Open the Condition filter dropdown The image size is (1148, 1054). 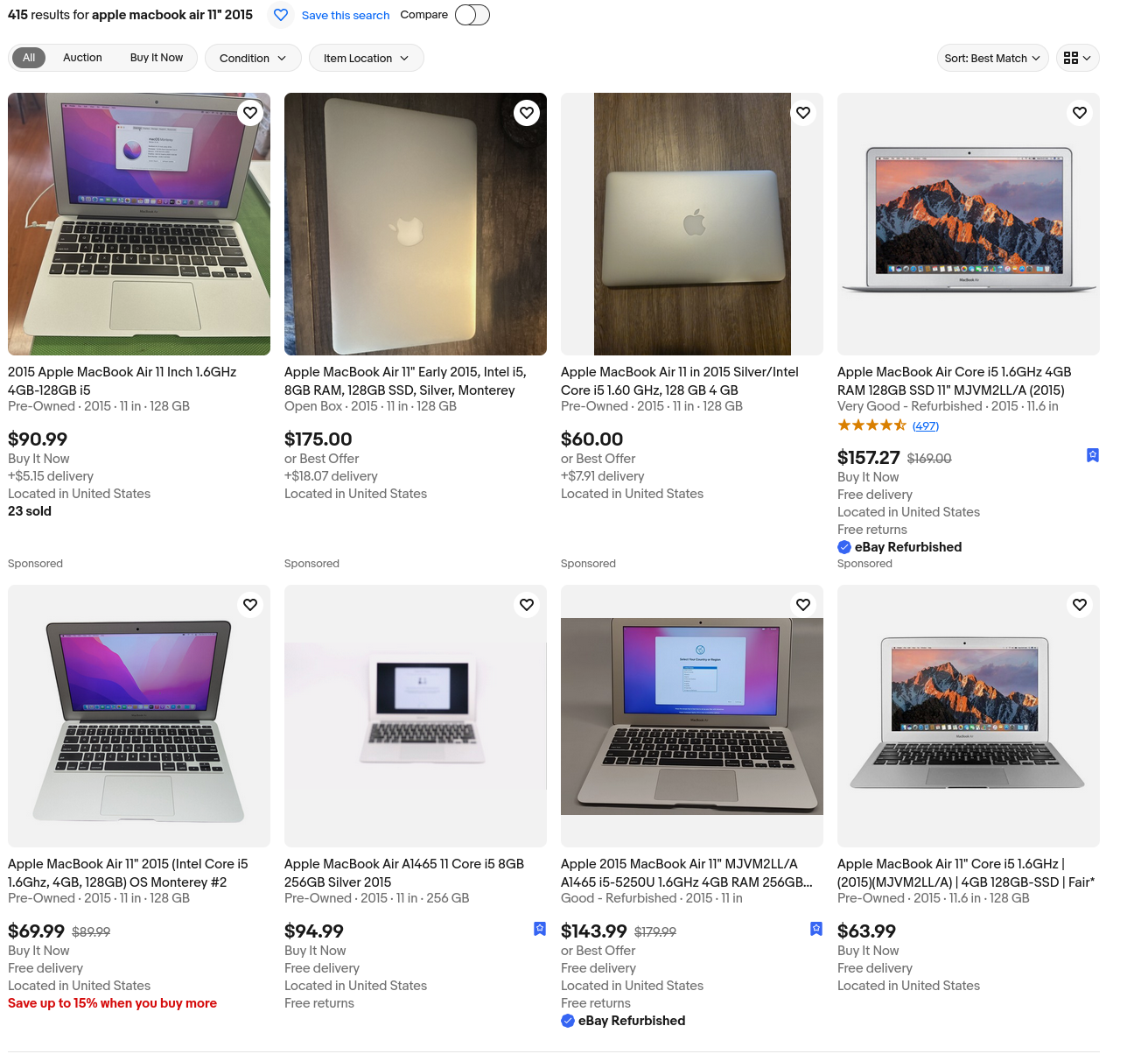[x=253, y=59]
